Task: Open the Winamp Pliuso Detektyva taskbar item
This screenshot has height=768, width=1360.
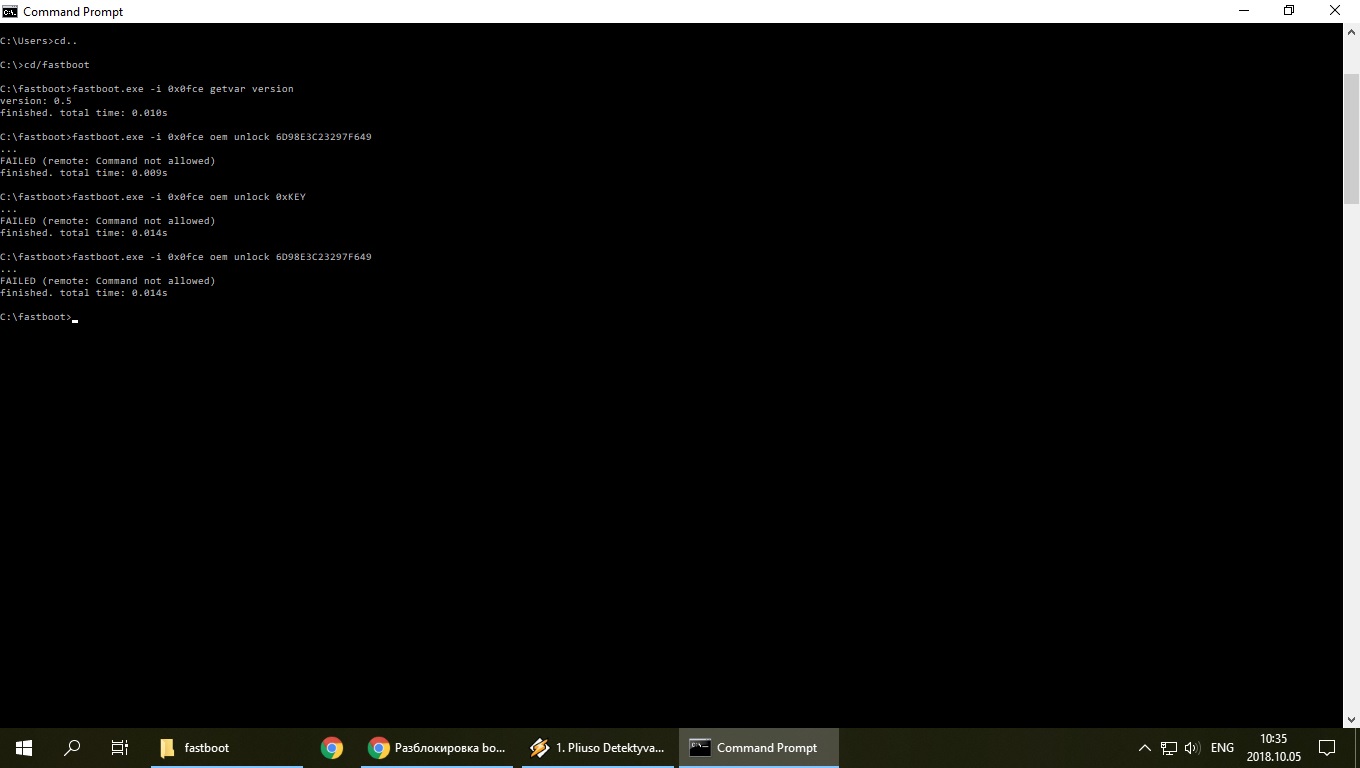Action: [x=596, y=747]
